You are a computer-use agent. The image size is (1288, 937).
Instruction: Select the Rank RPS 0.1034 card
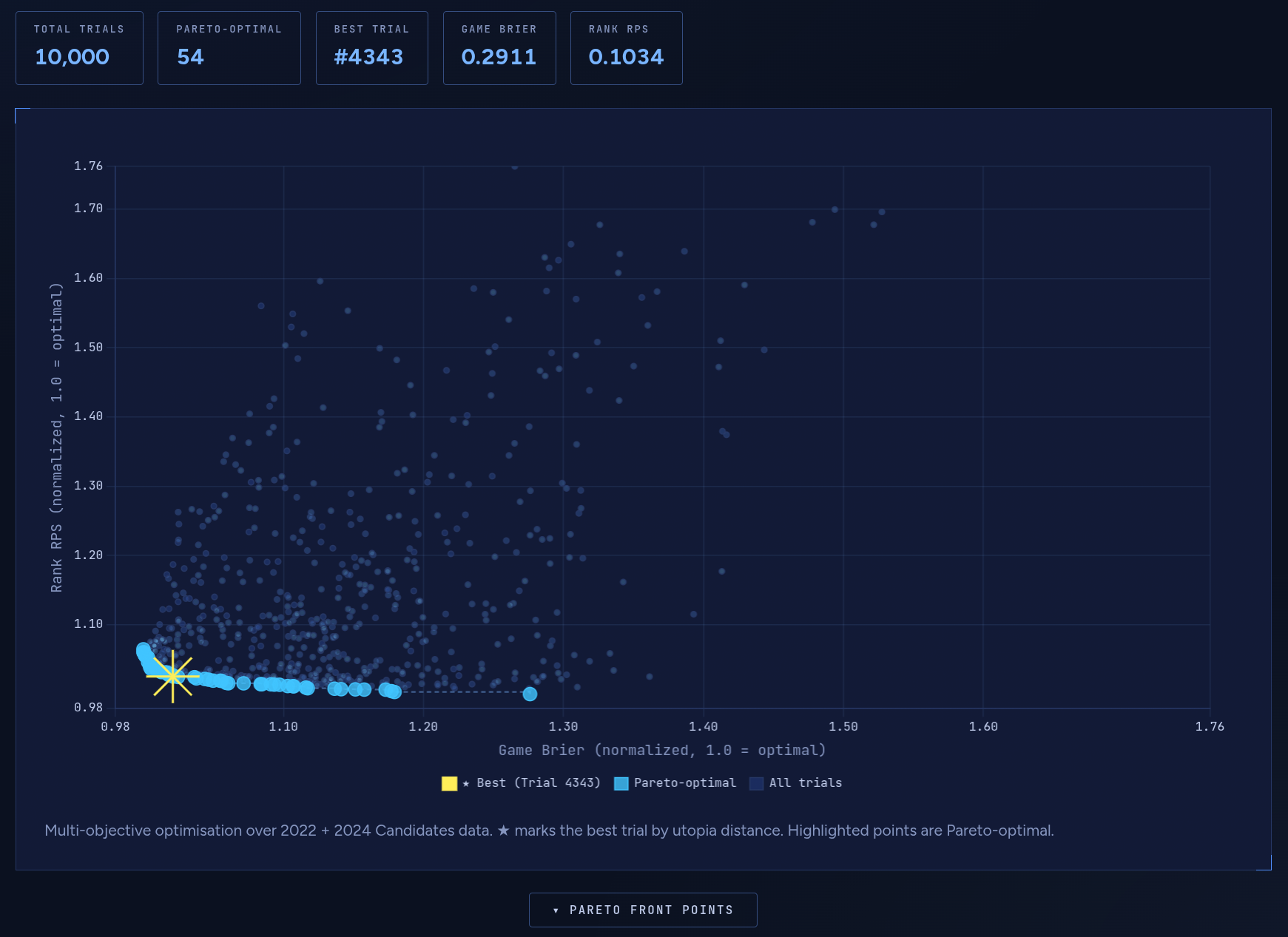pos(626,48)
